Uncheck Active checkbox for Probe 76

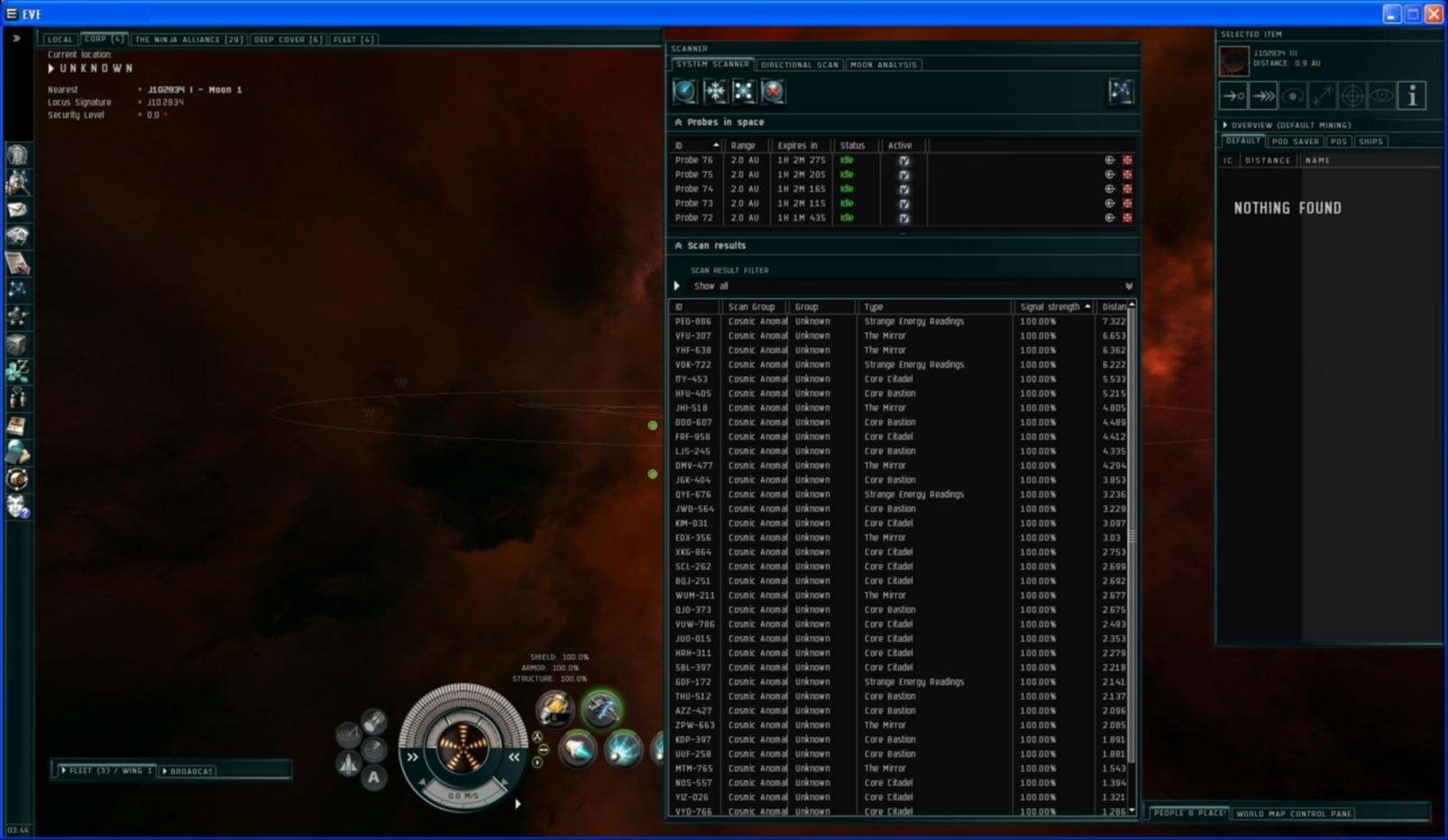903,160
